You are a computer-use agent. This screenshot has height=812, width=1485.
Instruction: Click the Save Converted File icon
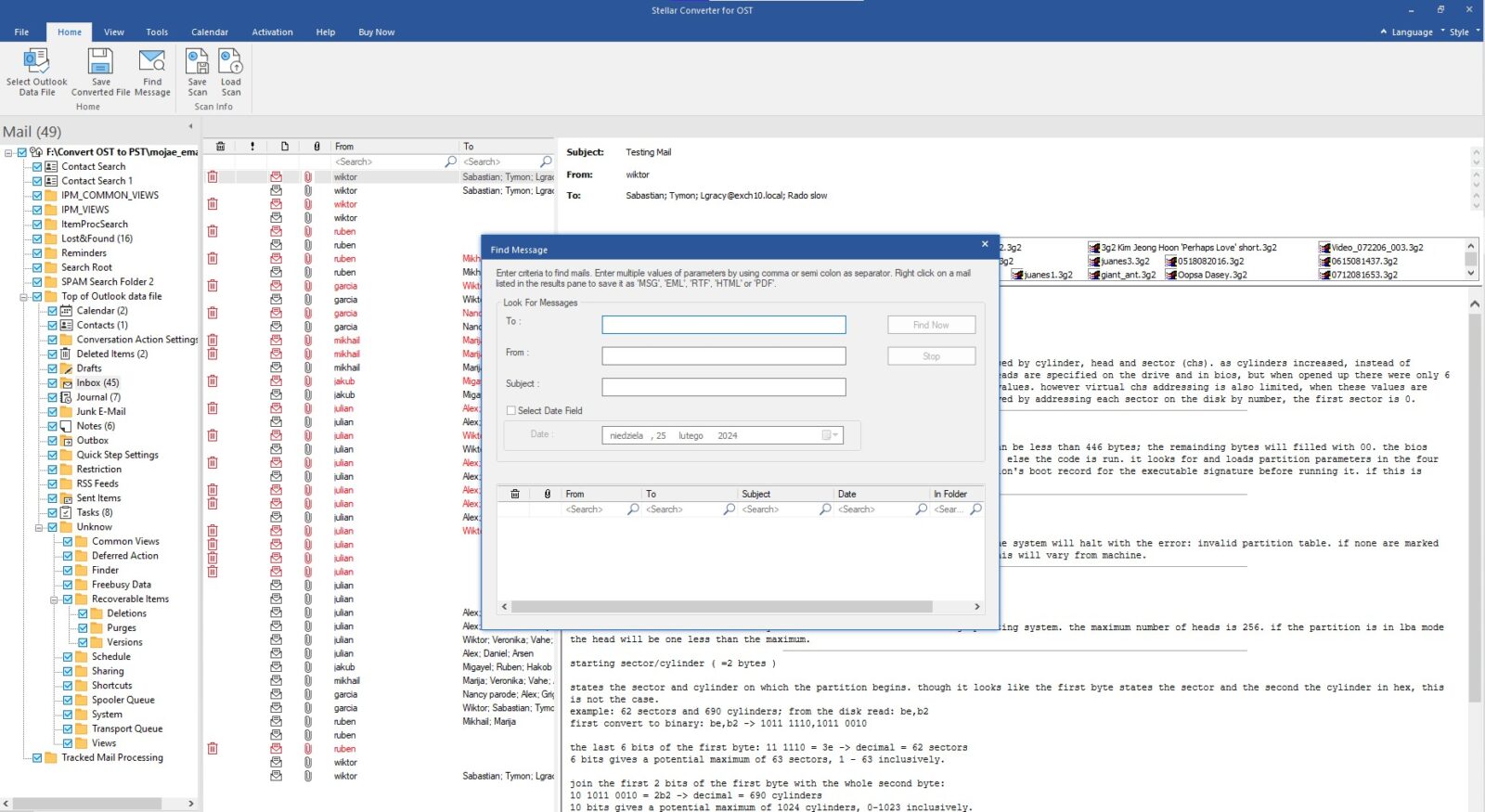[x=100, y=62]
